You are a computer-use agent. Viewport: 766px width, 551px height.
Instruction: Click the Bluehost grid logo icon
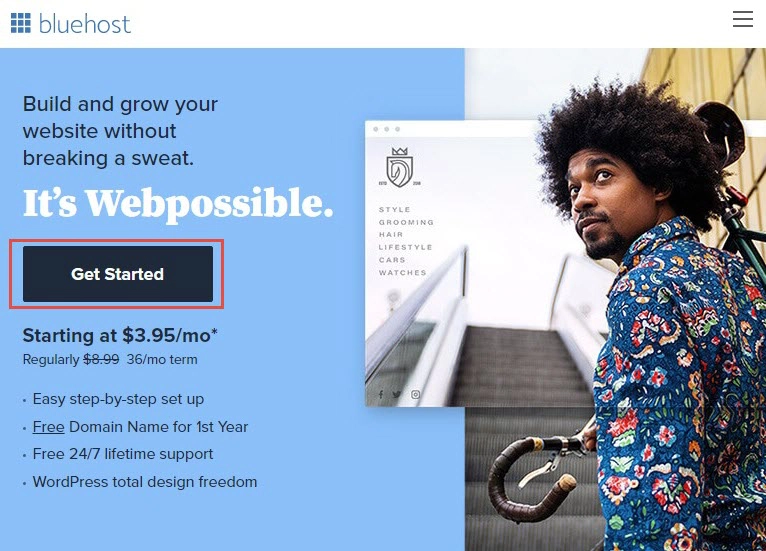(21, 23)
